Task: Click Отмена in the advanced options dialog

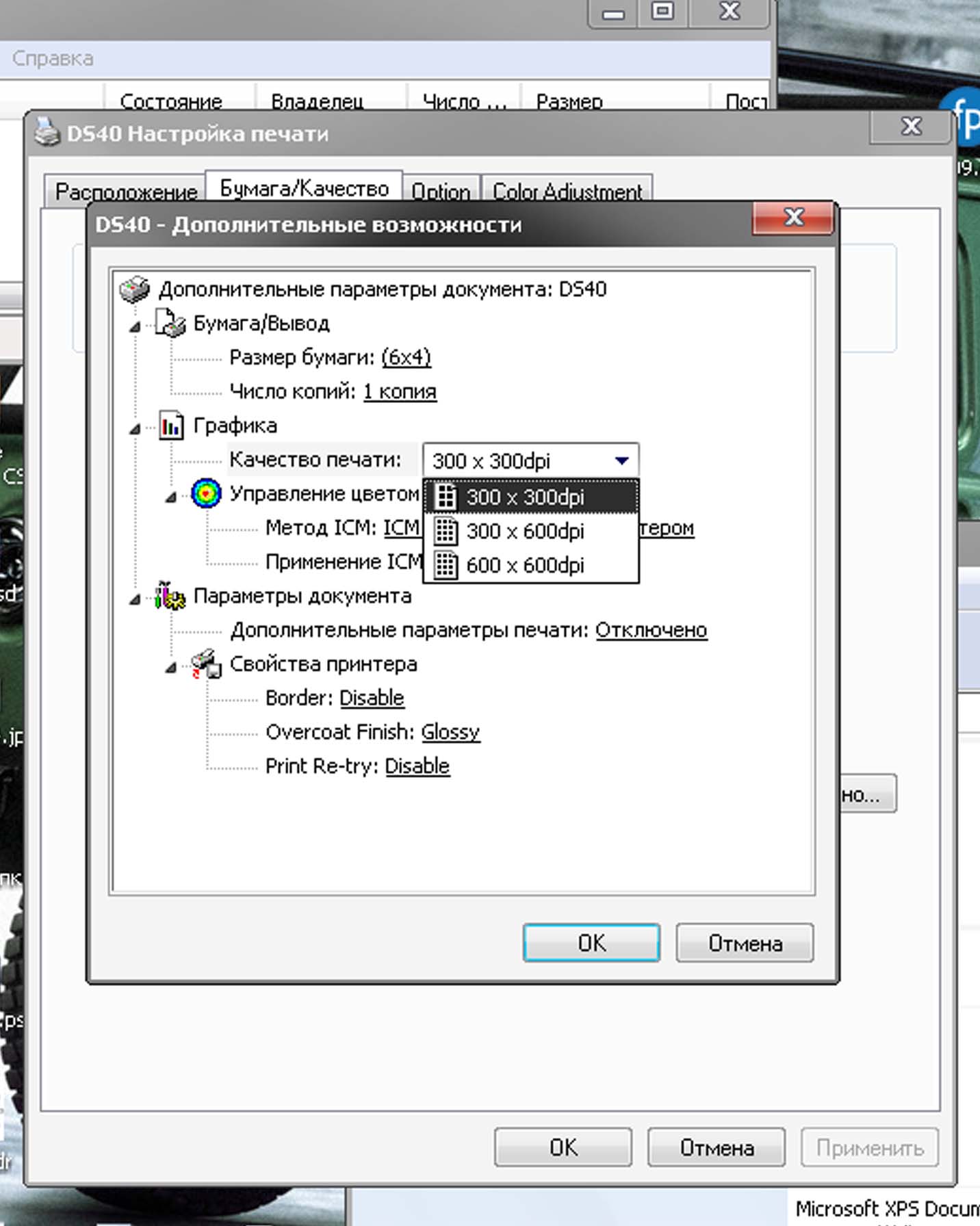Action: tap(745, 943)
